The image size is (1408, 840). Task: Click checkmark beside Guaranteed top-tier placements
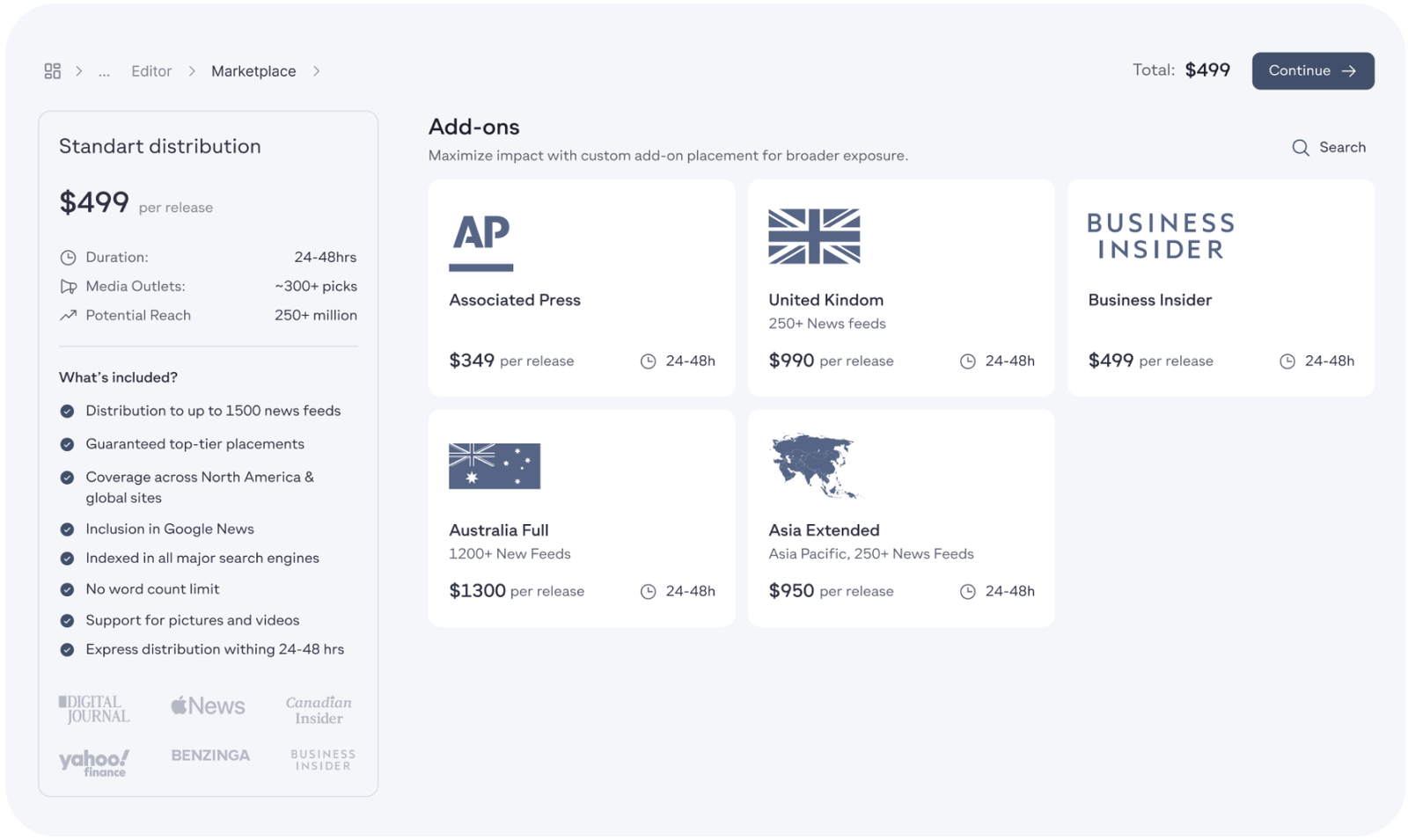[67, 445]
